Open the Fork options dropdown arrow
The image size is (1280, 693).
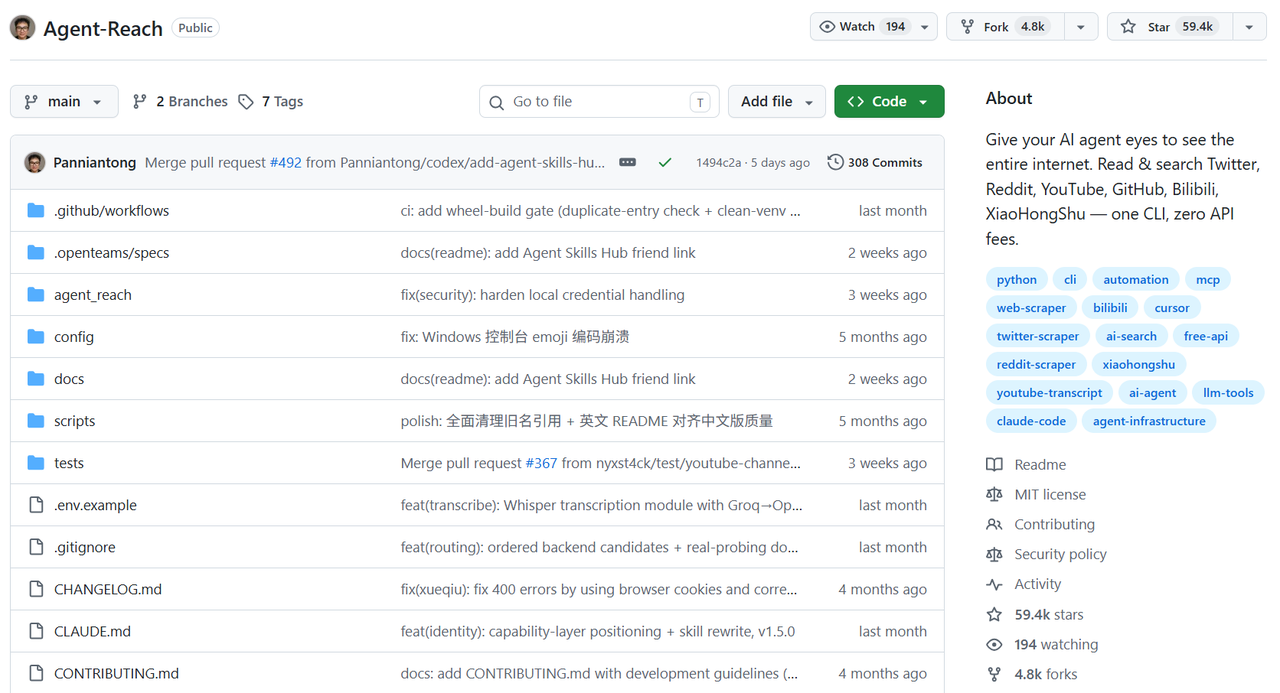point(1081,27)
